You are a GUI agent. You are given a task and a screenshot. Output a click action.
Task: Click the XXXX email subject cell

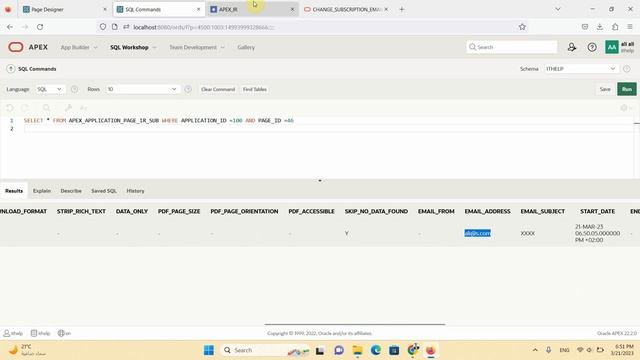(x=528, y=233)
